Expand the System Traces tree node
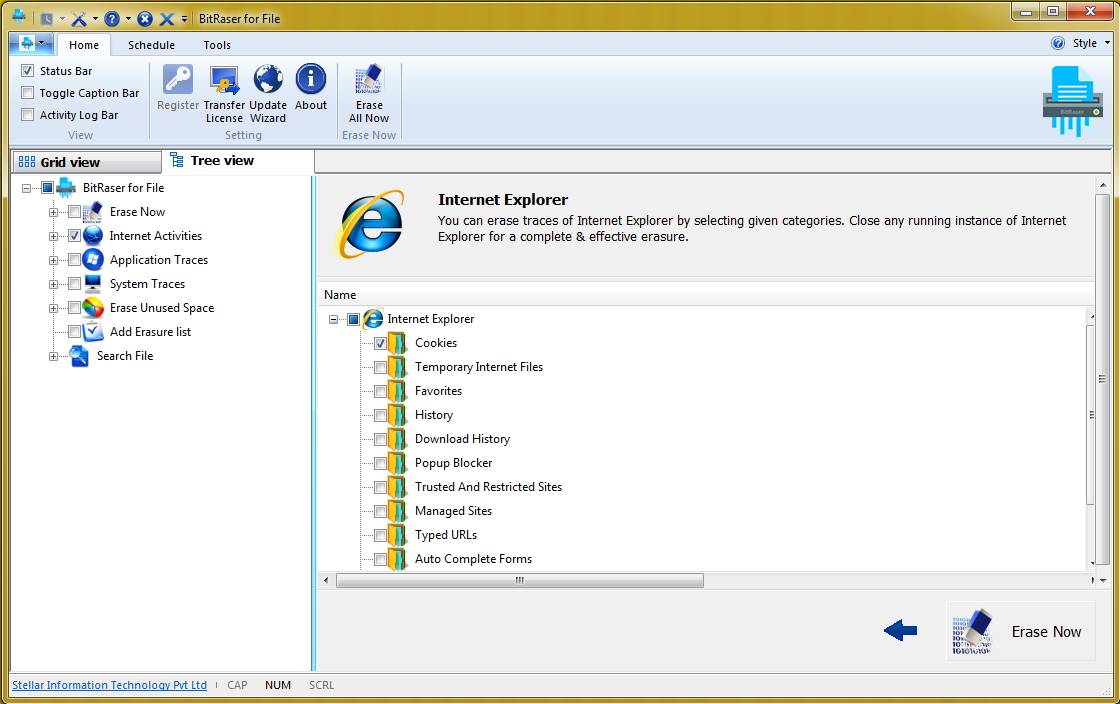This screenshot has height=704, width=1120. [53, 284]
